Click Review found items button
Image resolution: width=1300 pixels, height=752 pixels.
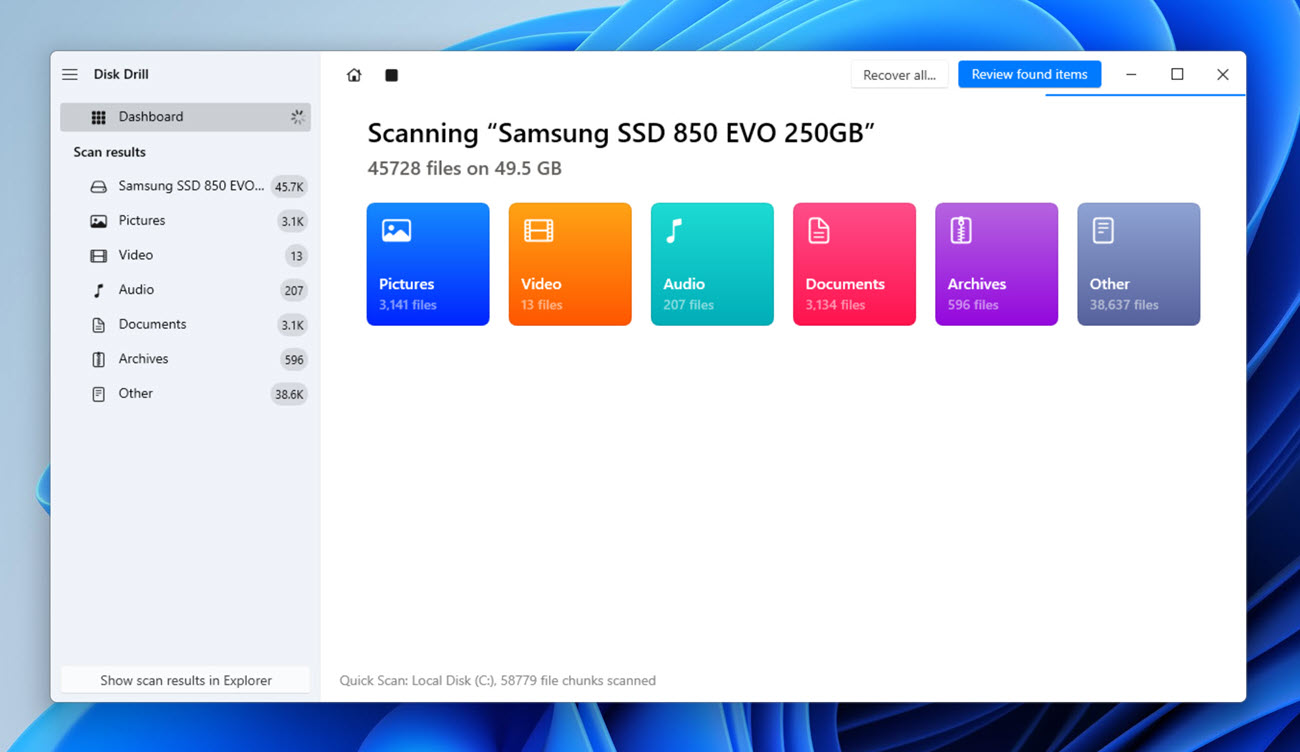coord(1029,74)
